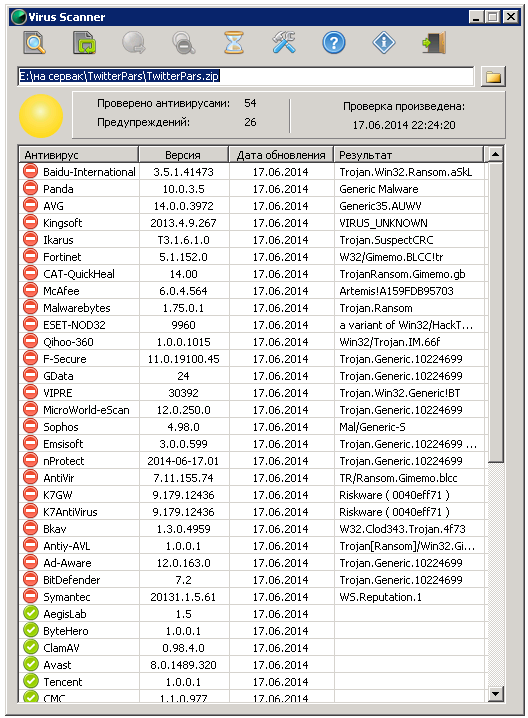The width and height of the screenshot is (528, 718).
Task: Sort by the Антивирус column header
Action: (x=79, y=155)
